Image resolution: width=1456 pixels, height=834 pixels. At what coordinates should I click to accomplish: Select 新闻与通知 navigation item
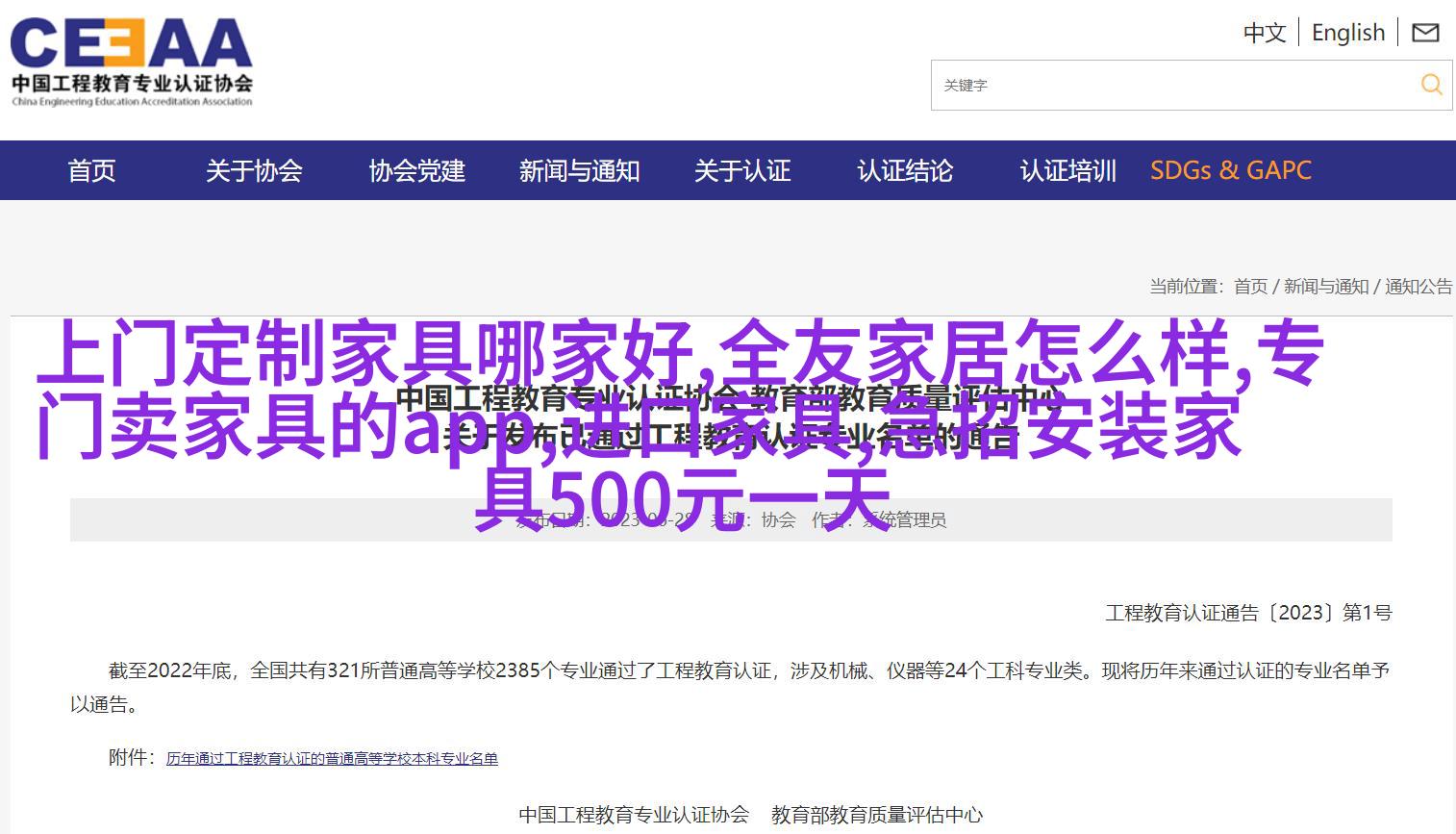coord(579,171)
